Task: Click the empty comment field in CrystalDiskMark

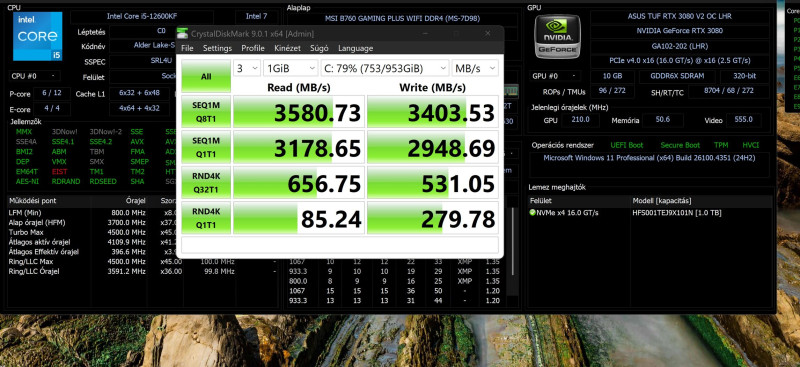Action: [x=340, y=245]
